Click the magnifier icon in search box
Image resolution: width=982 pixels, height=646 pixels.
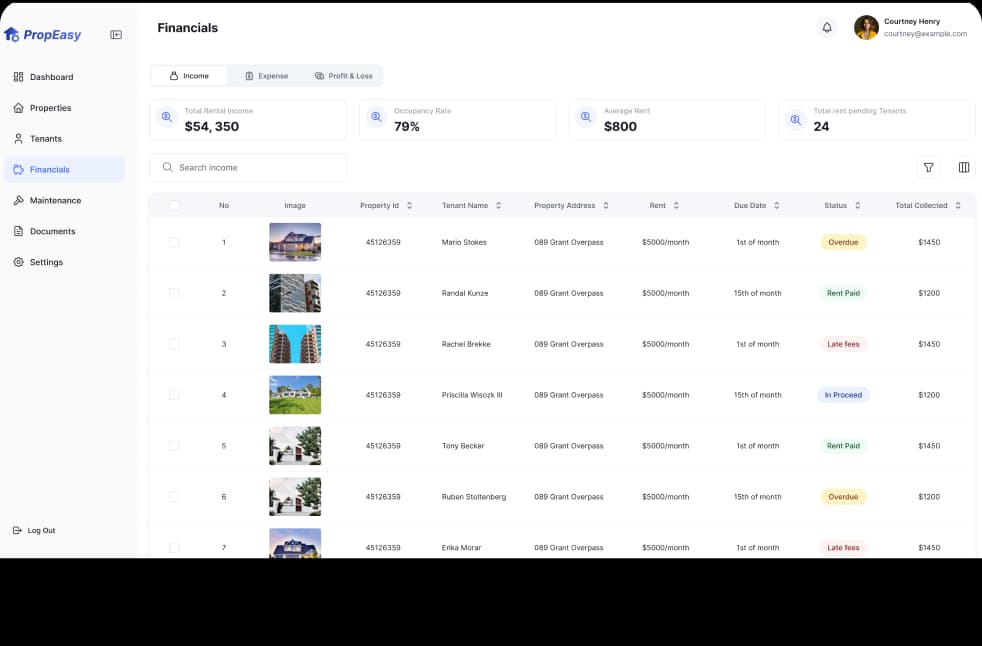[x=167, y=167]
